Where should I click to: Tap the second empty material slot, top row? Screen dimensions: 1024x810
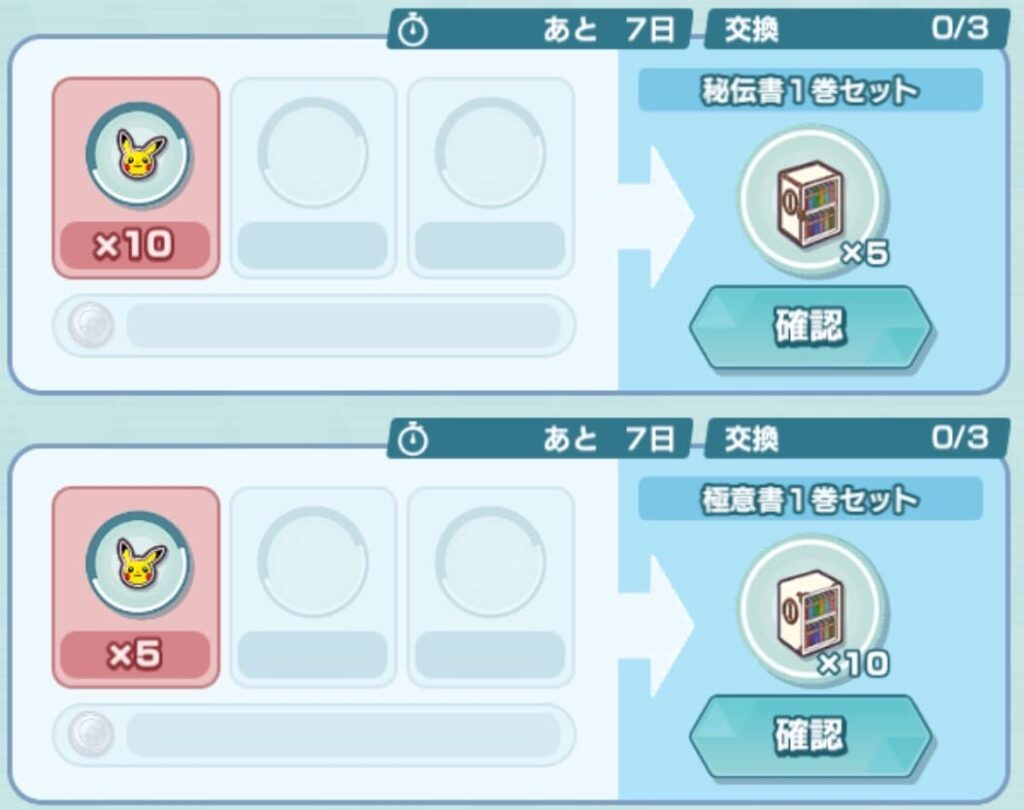click(x=313, y=178)
